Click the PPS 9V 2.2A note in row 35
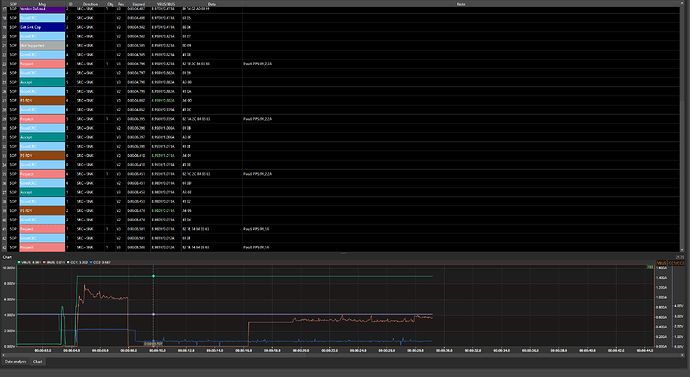 tap(257, 174)
